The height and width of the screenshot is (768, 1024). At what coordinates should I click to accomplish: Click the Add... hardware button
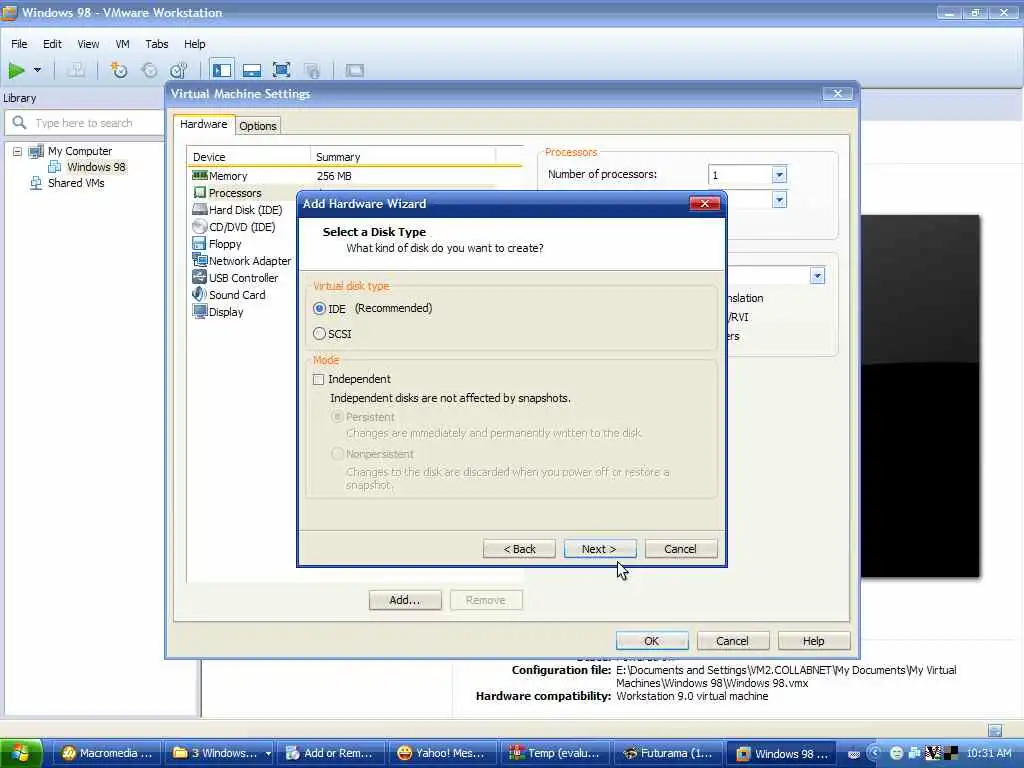405,600
